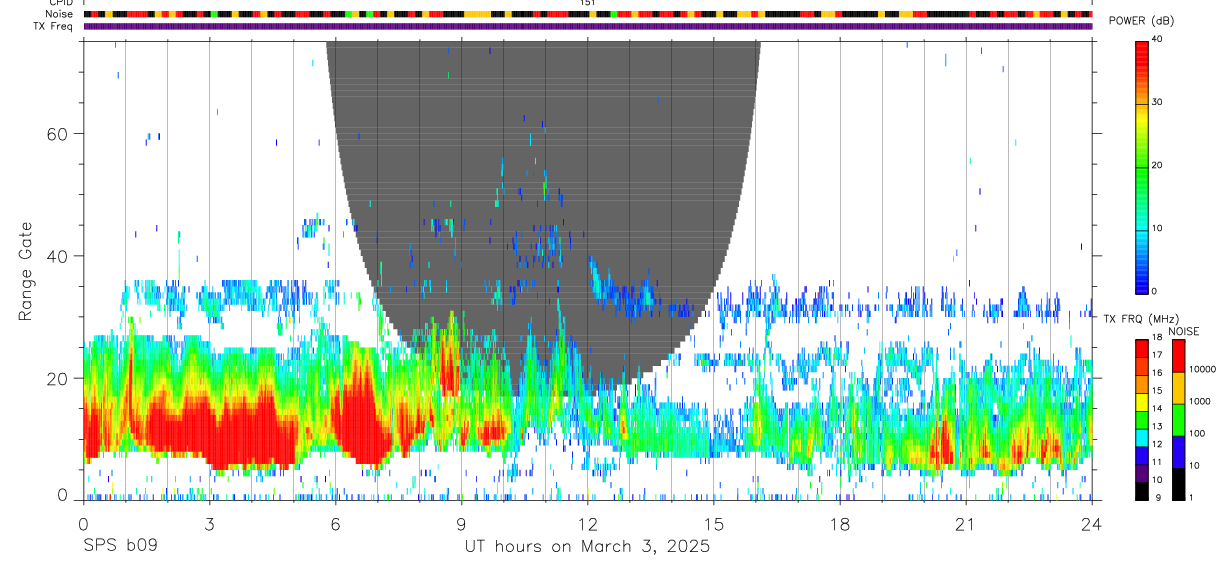Pick the blue segment of the NOISE legend

[x=1178, y=450]
